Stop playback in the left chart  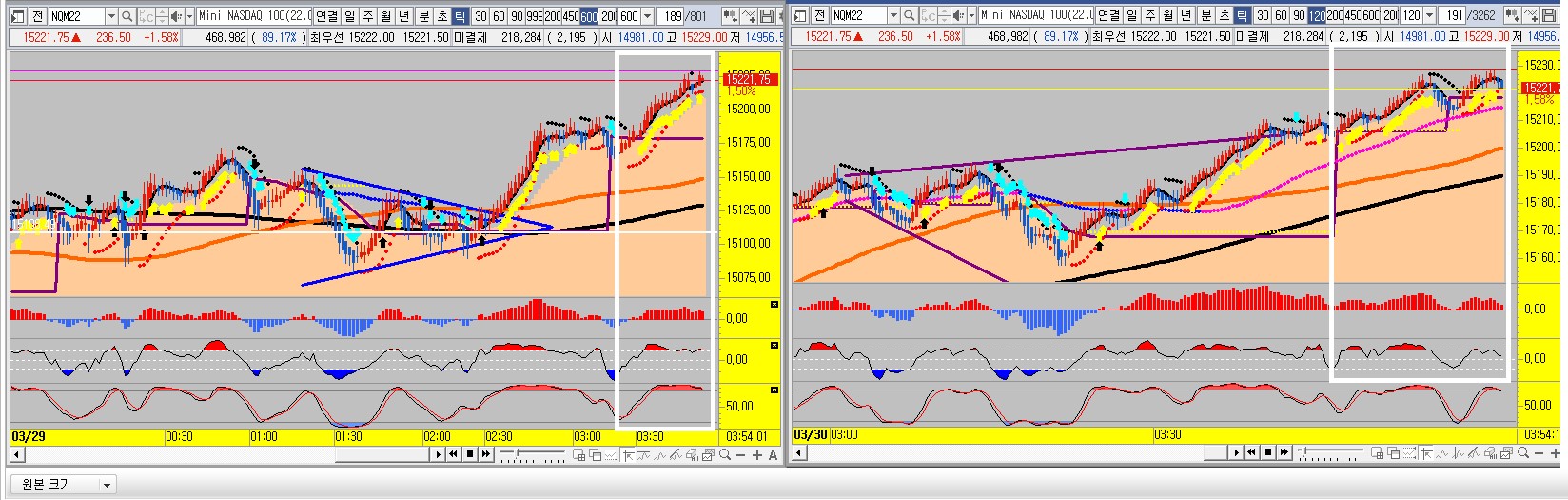[470, 455]
